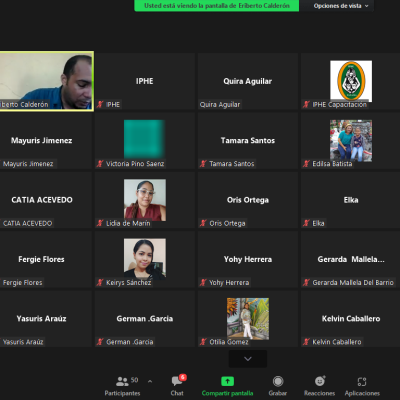Open the Opciones de vista dropdown
The image size is (400, 400).
click(340, 6)
